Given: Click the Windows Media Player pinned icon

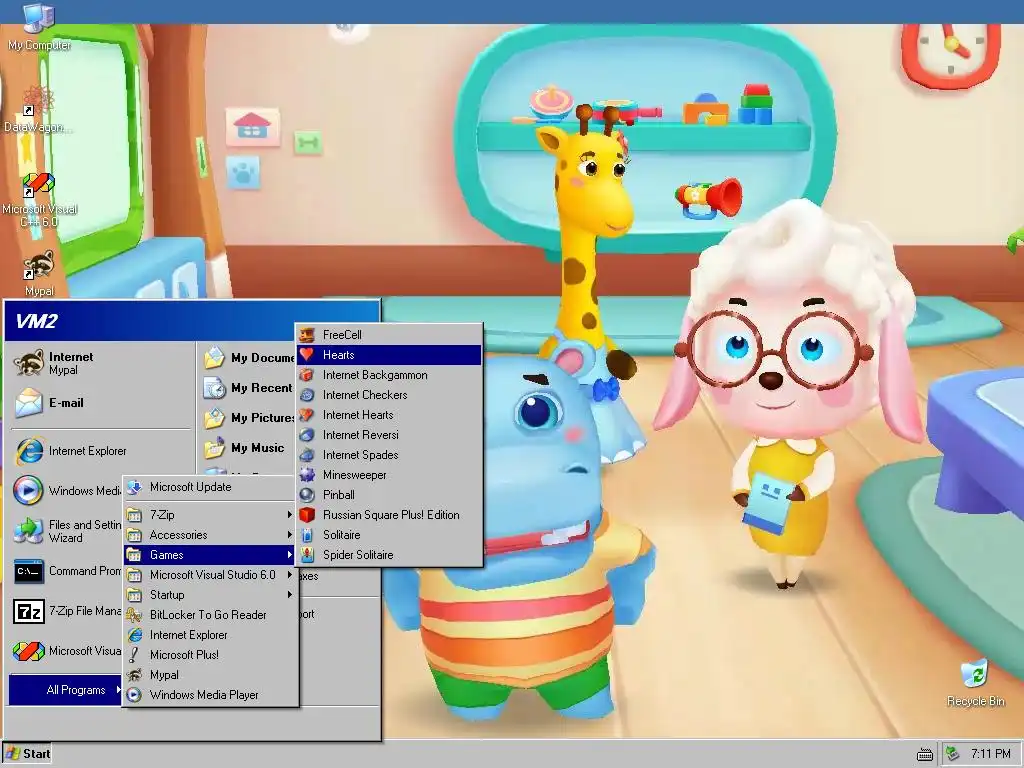Looking at the screenshot, I should (29, 490).
